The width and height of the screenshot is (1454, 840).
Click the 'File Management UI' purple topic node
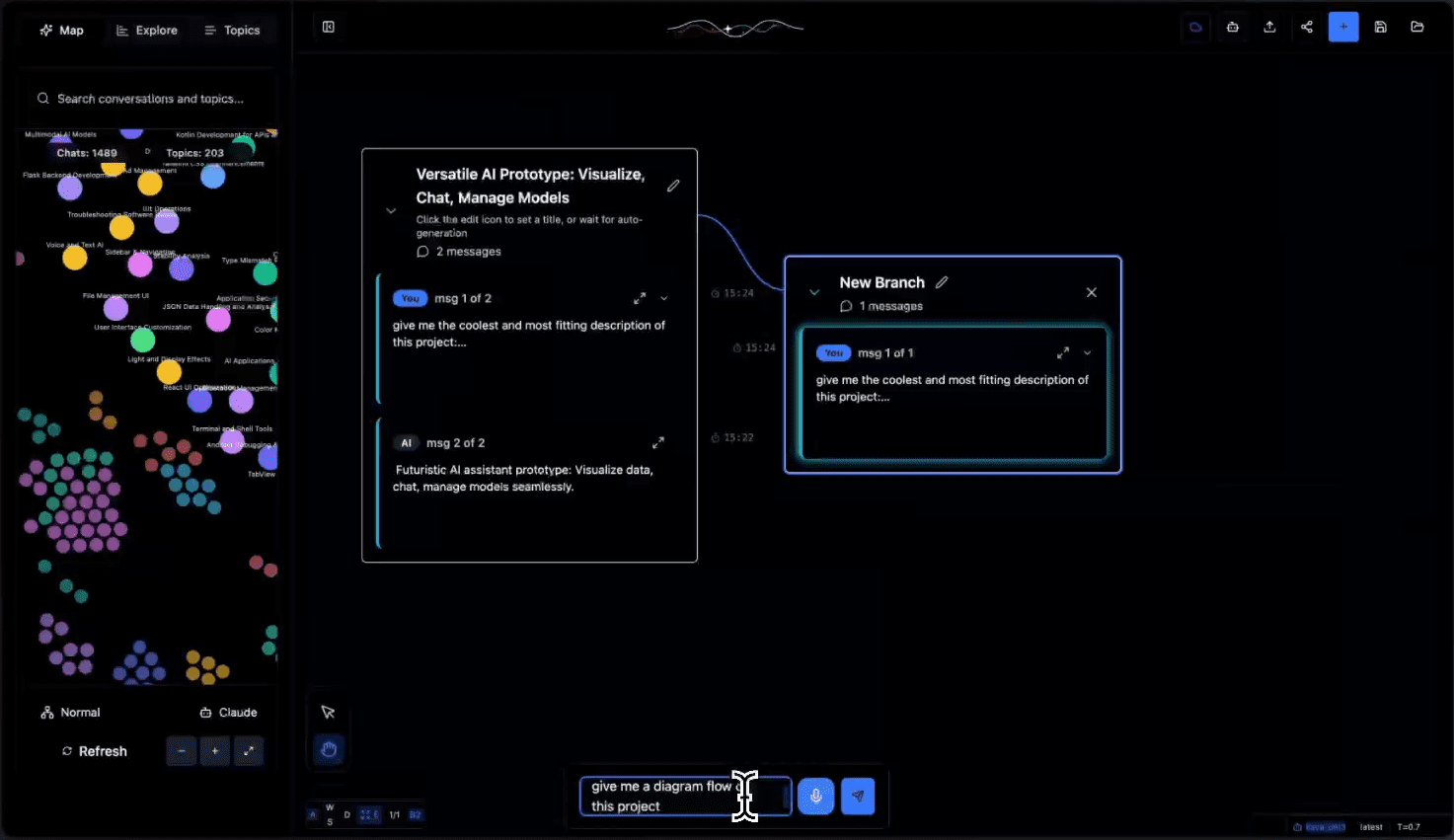pyautogui.click(x=116, y=308)
